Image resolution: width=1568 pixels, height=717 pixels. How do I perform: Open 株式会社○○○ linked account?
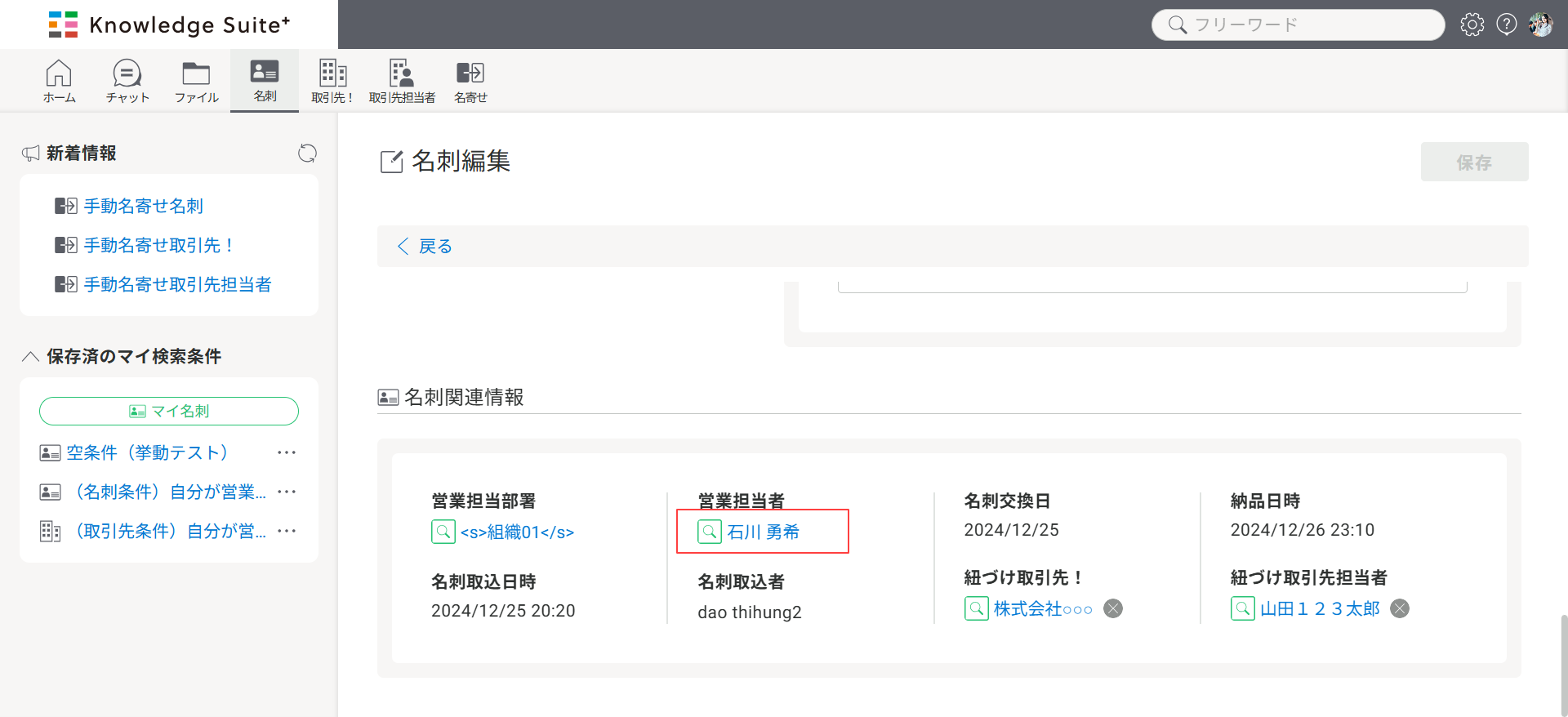point(1043,608)
